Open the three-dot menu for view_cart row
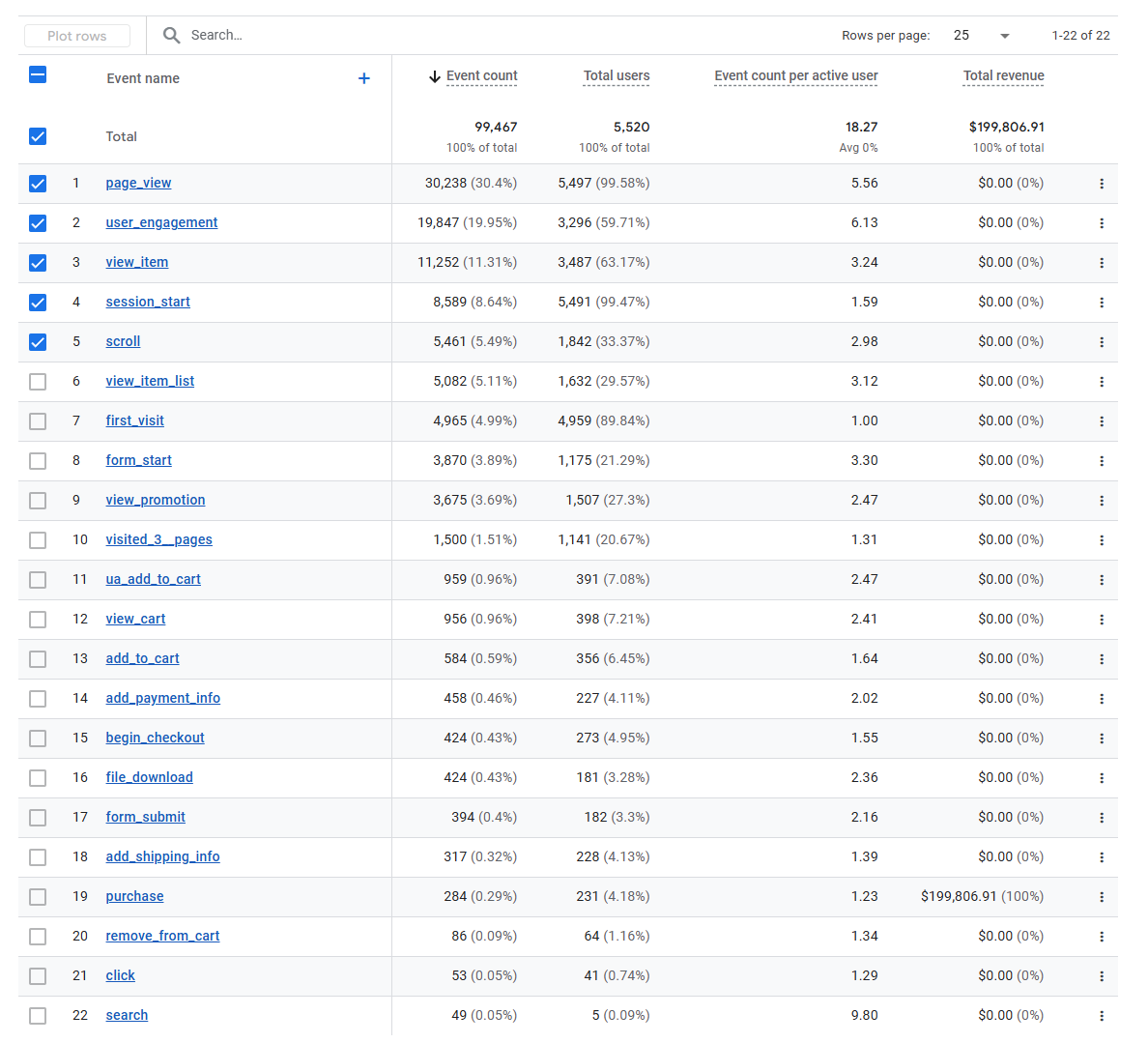The height and width of the screenshot is (1043, 1148). [x=1102, y=620]
